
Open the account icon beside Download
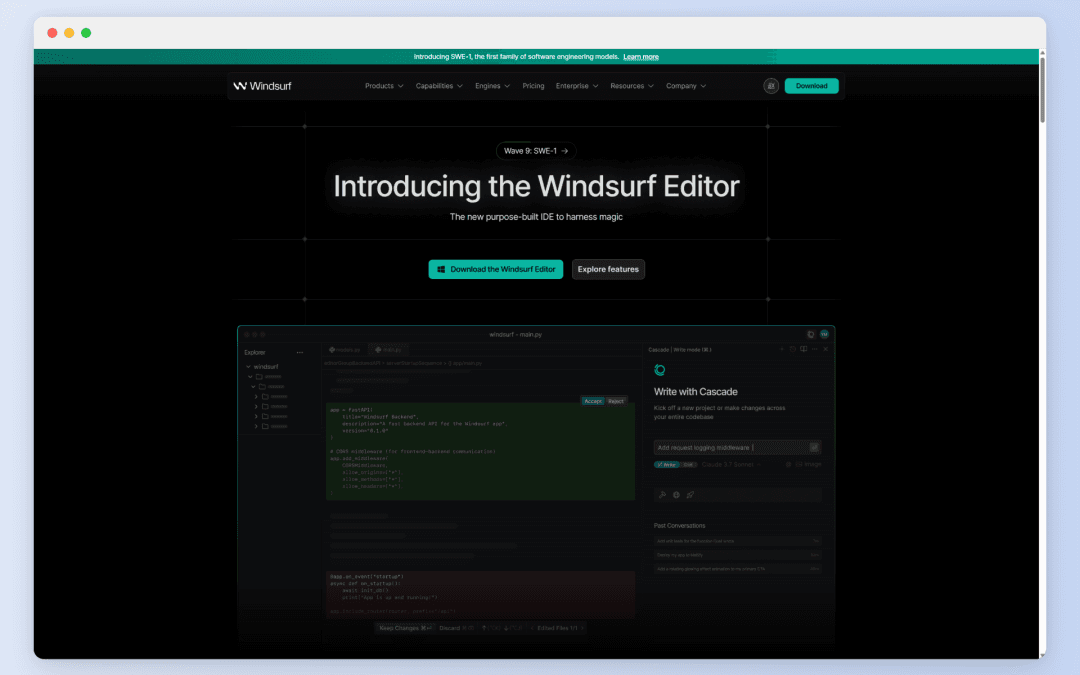(771, 86)
